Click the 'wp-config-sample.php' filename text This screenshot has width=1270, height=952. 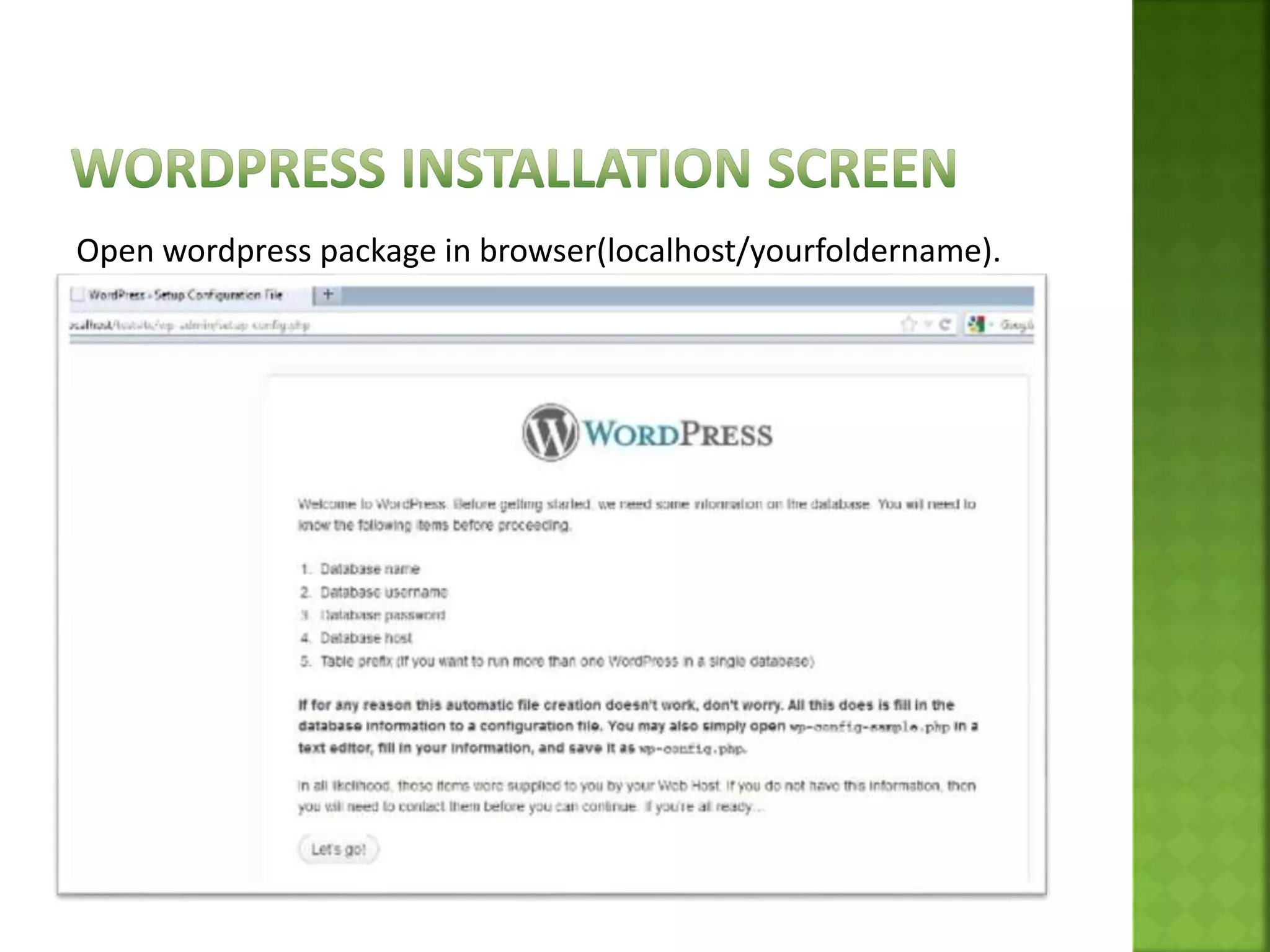[x=869, y=726]
